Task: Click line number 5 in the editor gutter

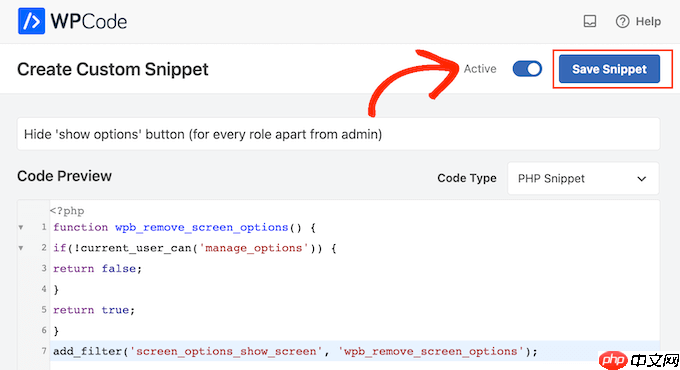Action: [x=44, y=310]
